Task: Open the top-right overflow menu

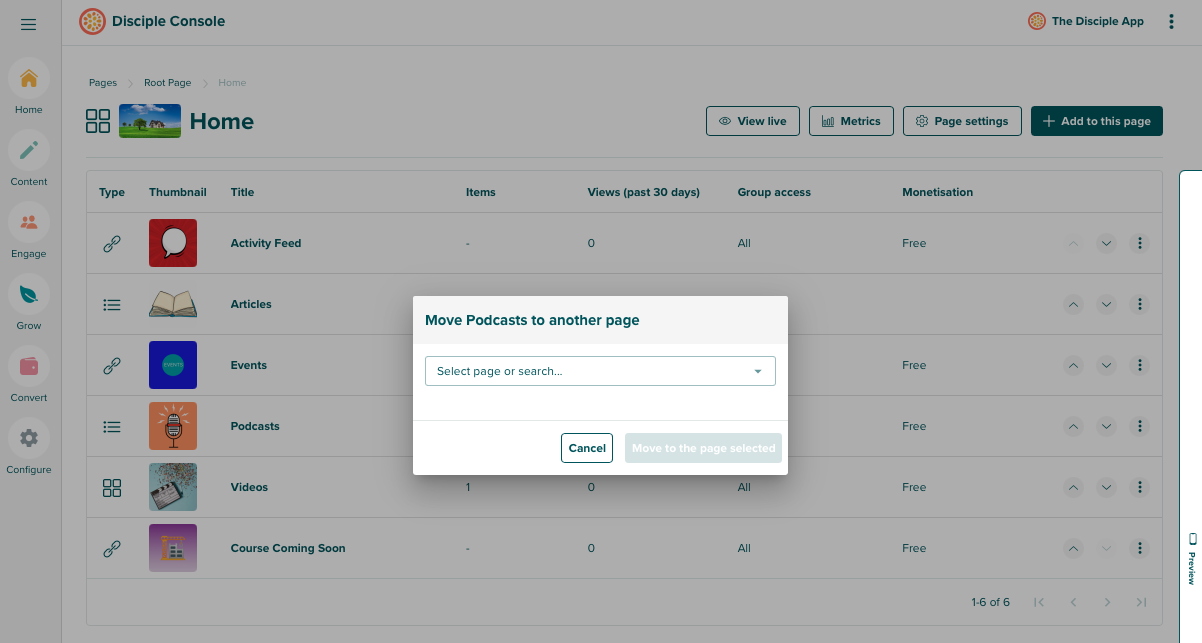Action: tap(1171, 20)
